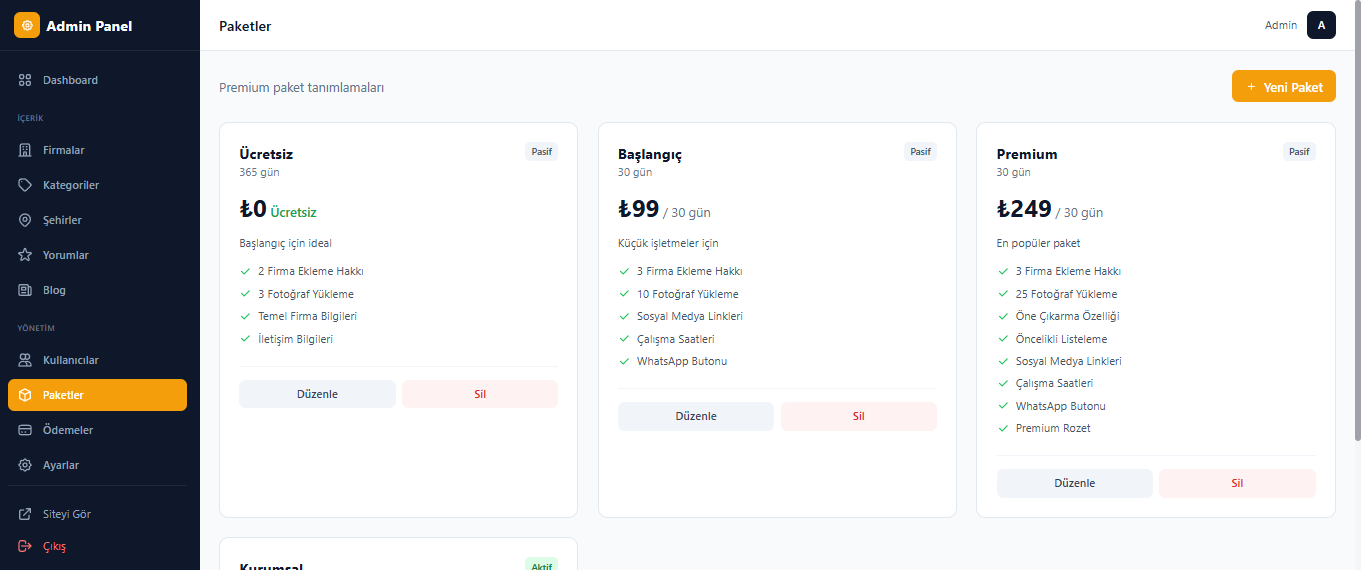Viewport: 1366px width, 570px height.
Task: Create a package with Yeni Paket button
Action: tap(1283, 87)
